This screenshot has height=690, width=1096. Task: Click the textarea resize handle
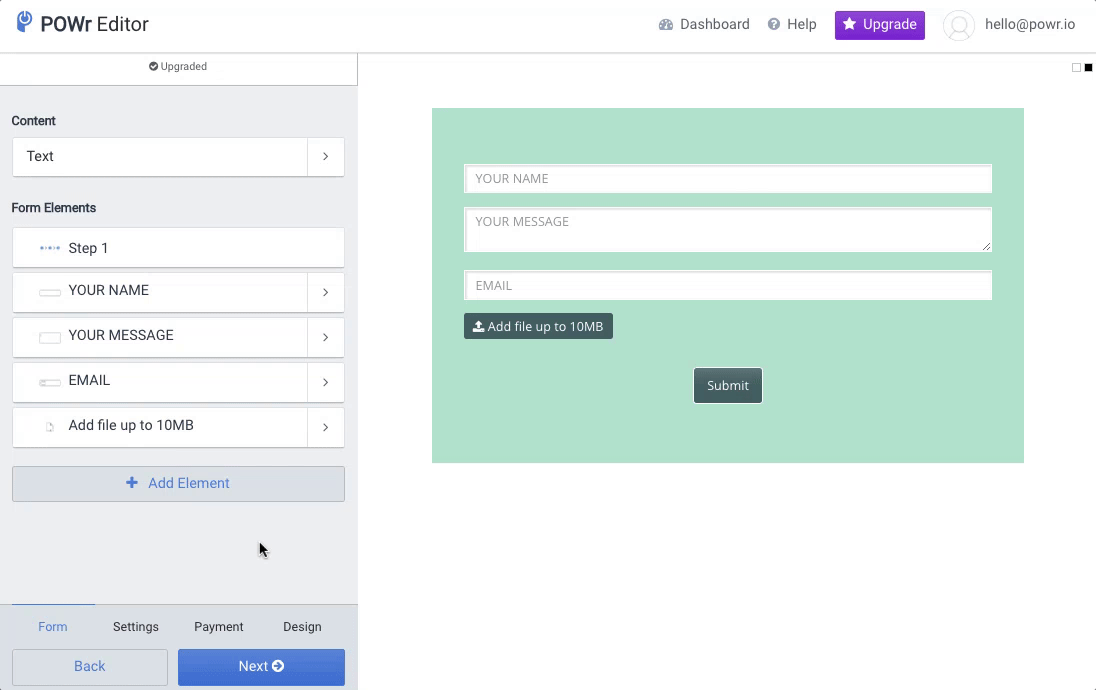986,246
